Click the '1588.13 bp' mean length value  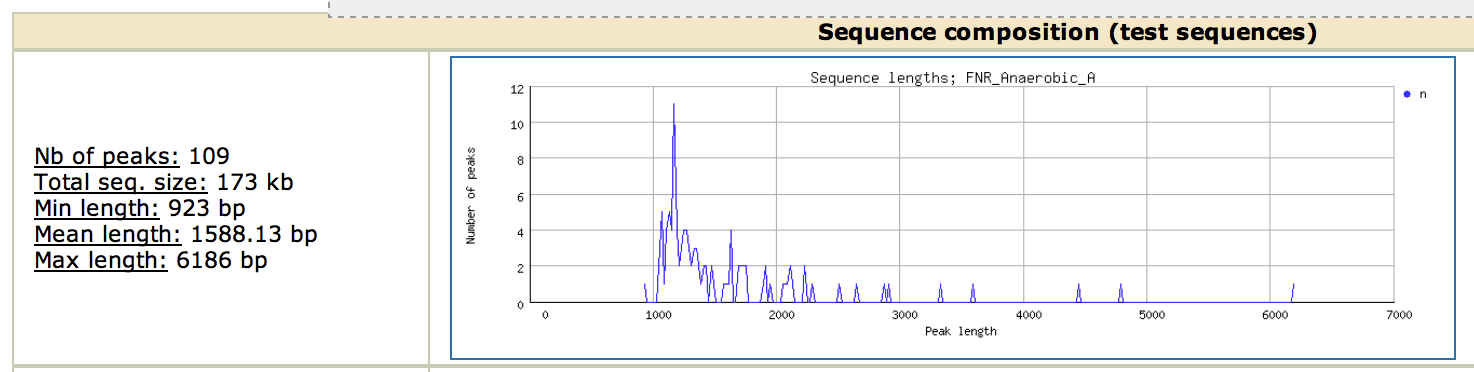(x=253, y=235)
